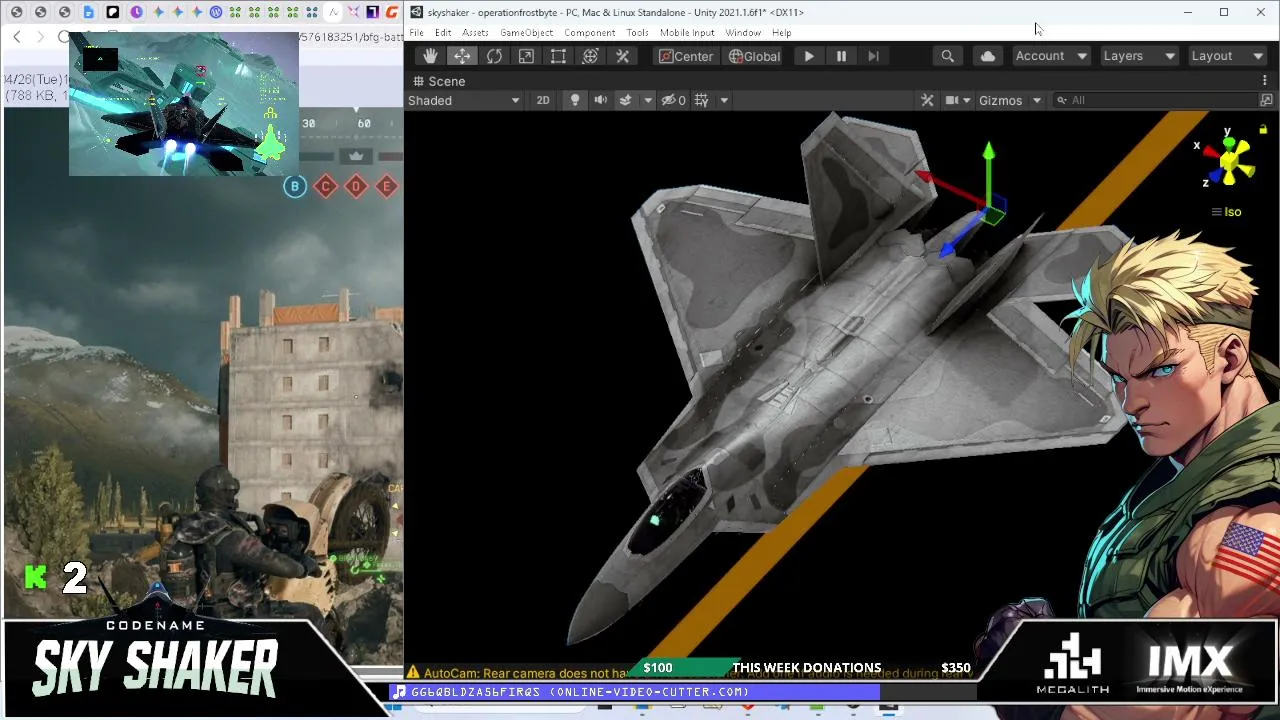Select the WordPress browser tab

pos(215,12)
